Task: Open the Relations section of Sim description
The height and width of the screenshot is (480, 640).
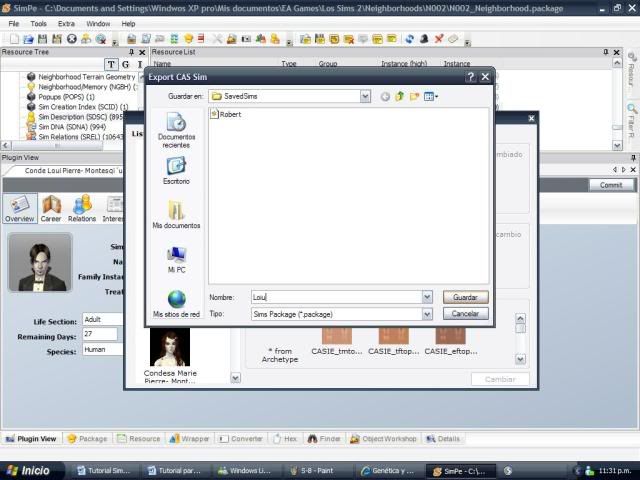Action: pos(82,208)
